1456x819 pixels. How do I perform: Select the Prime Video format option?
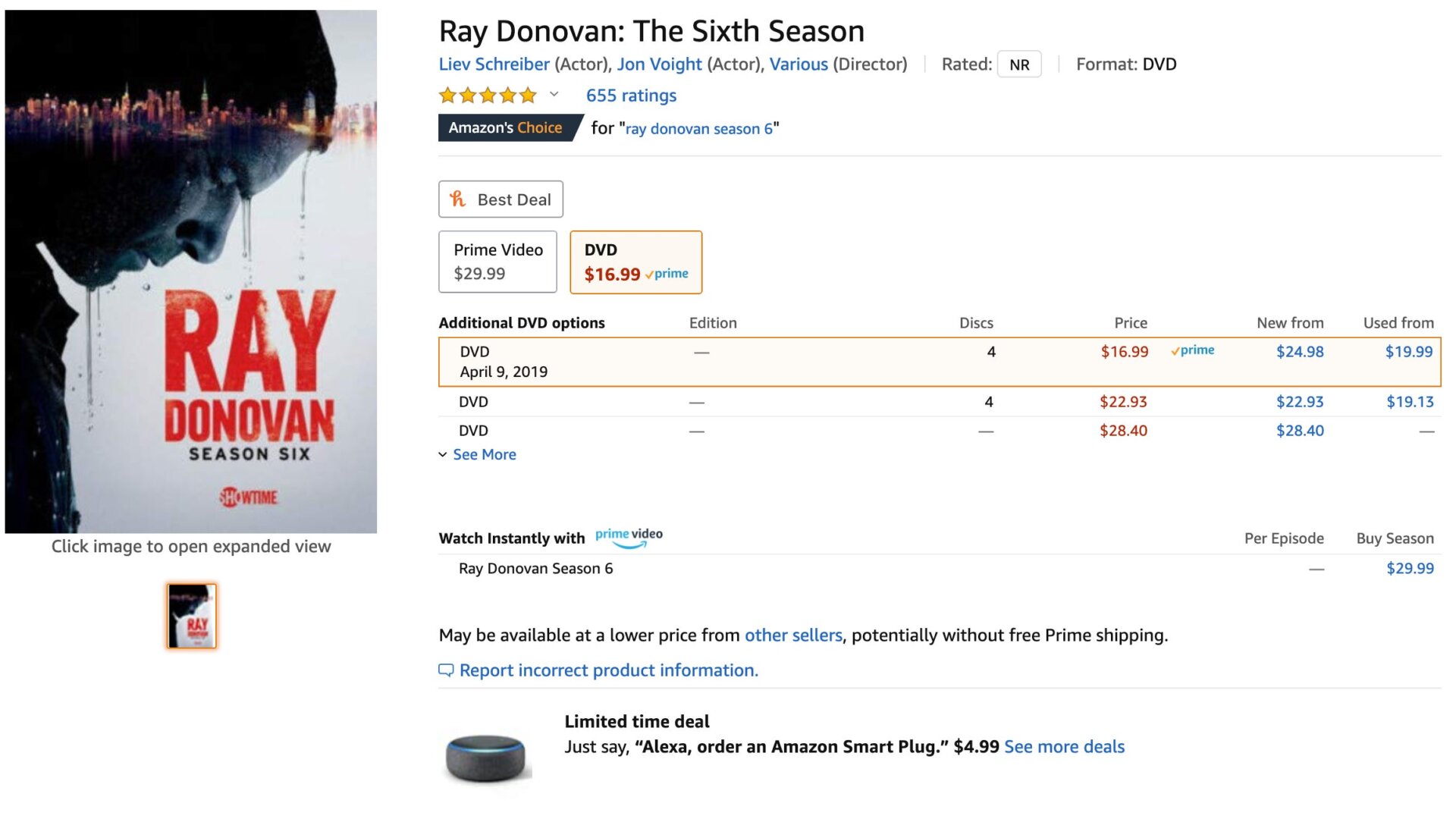click(x=497, y=261)
